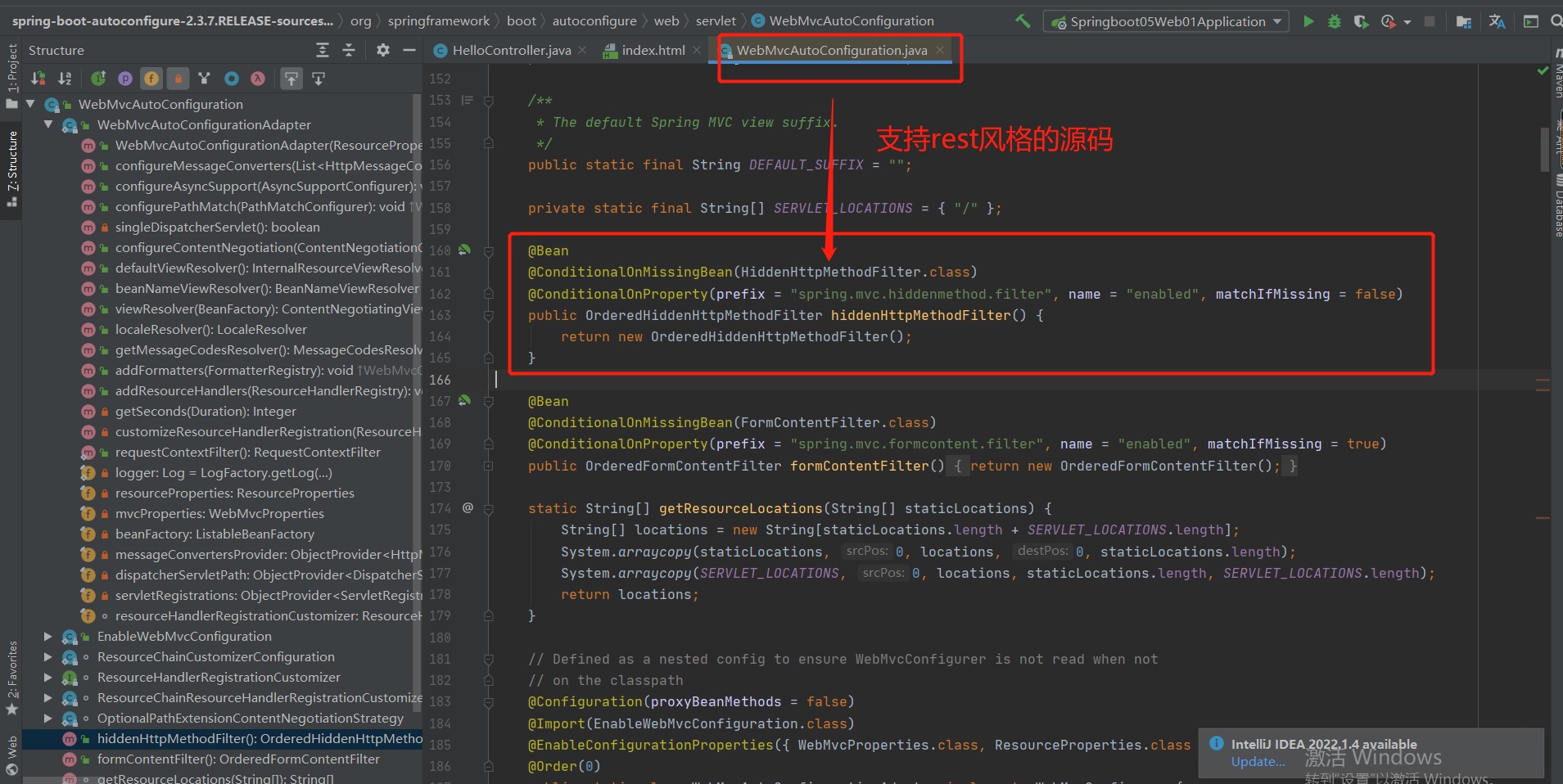Run with coverage shield icon
This screenshot has height=784, width=1563.
[1361, 21]
